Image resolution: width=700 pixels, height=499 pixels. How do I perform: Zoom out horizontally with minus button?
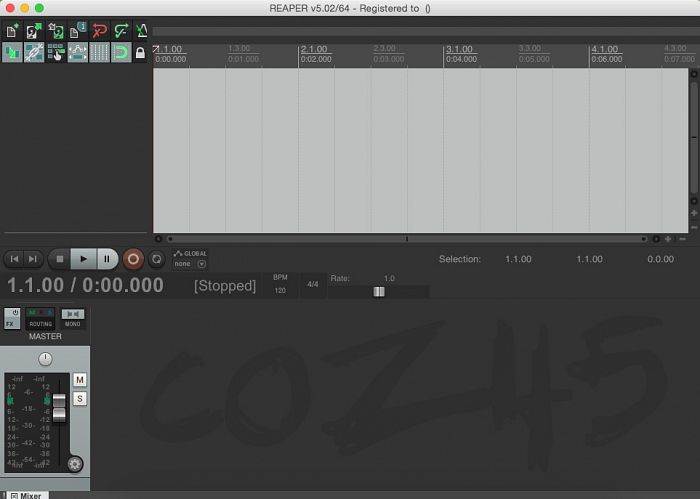coord(682,239)
